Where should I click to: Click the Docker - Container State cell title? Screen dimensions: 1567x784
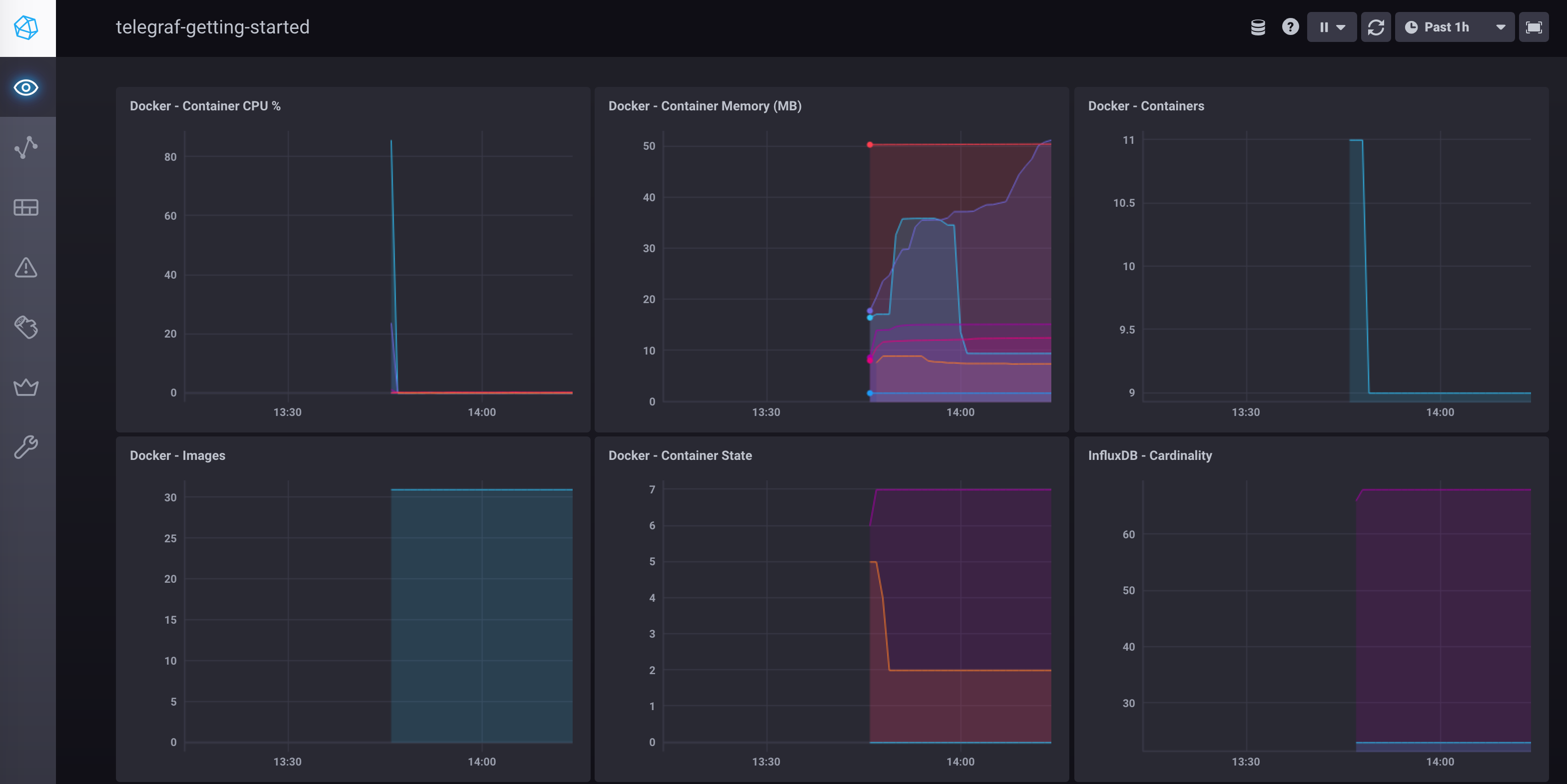[x=680, y=456]
